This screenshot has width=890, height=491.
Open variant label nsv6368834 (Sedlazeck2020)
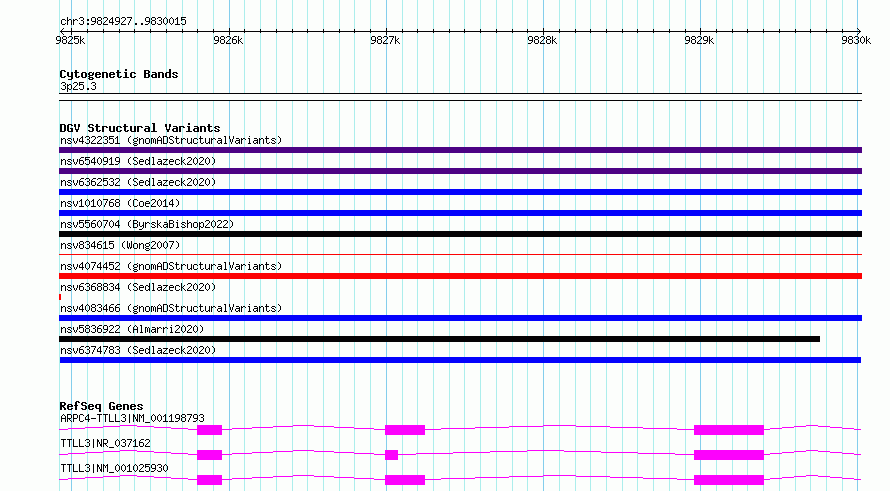point(138,287)
